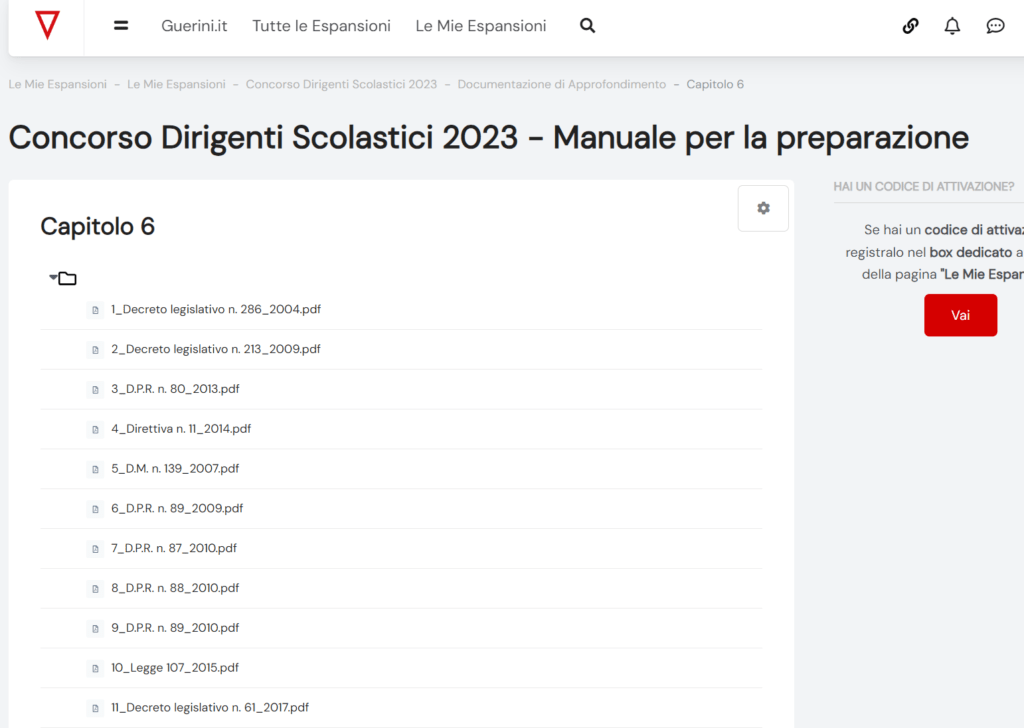Open 5_D.M. n. 139_2007.pdf
Screen dimensions: 1024x728
174,468
